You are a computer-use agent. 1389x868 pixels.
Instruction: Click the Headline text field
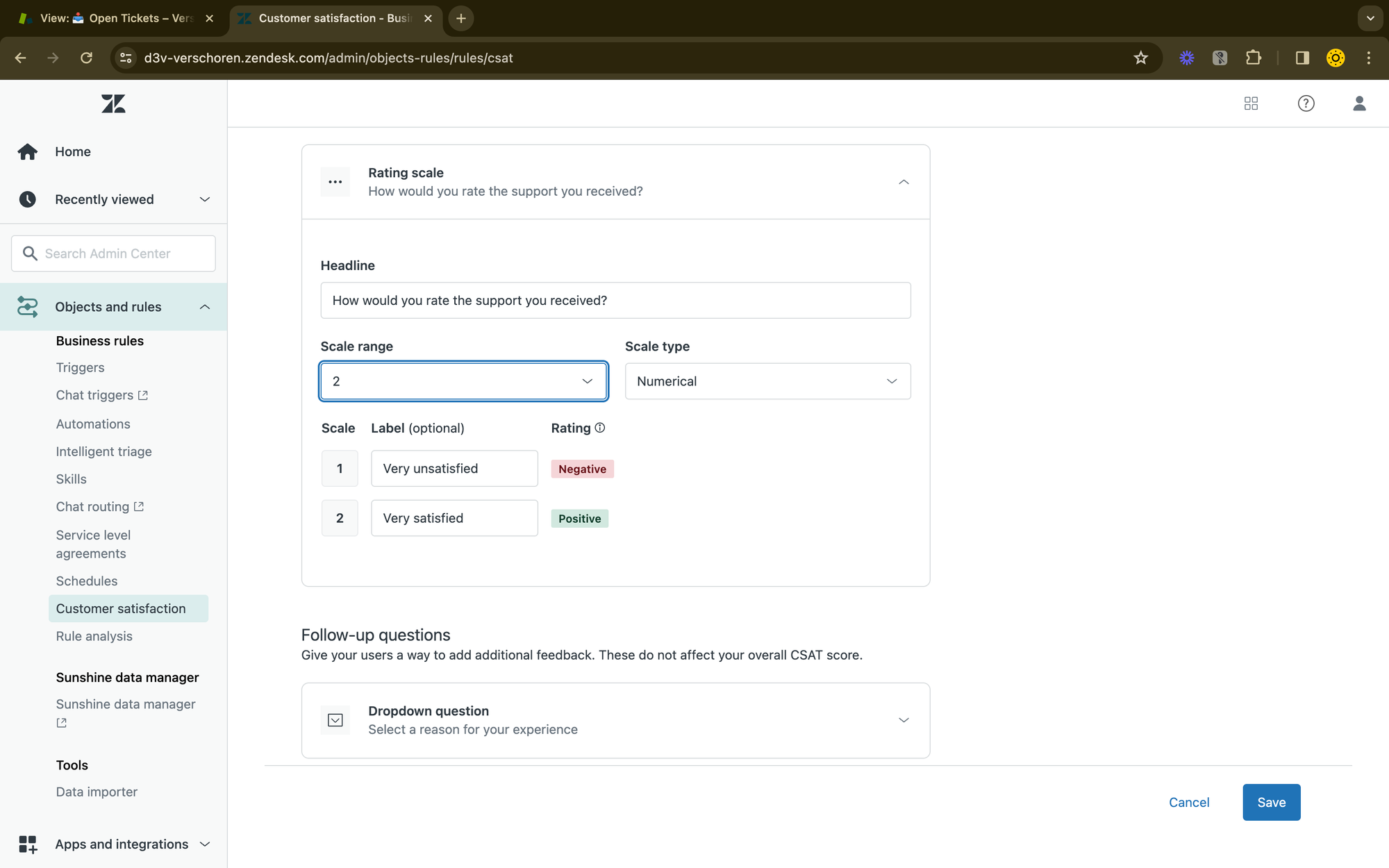point(615,301)
